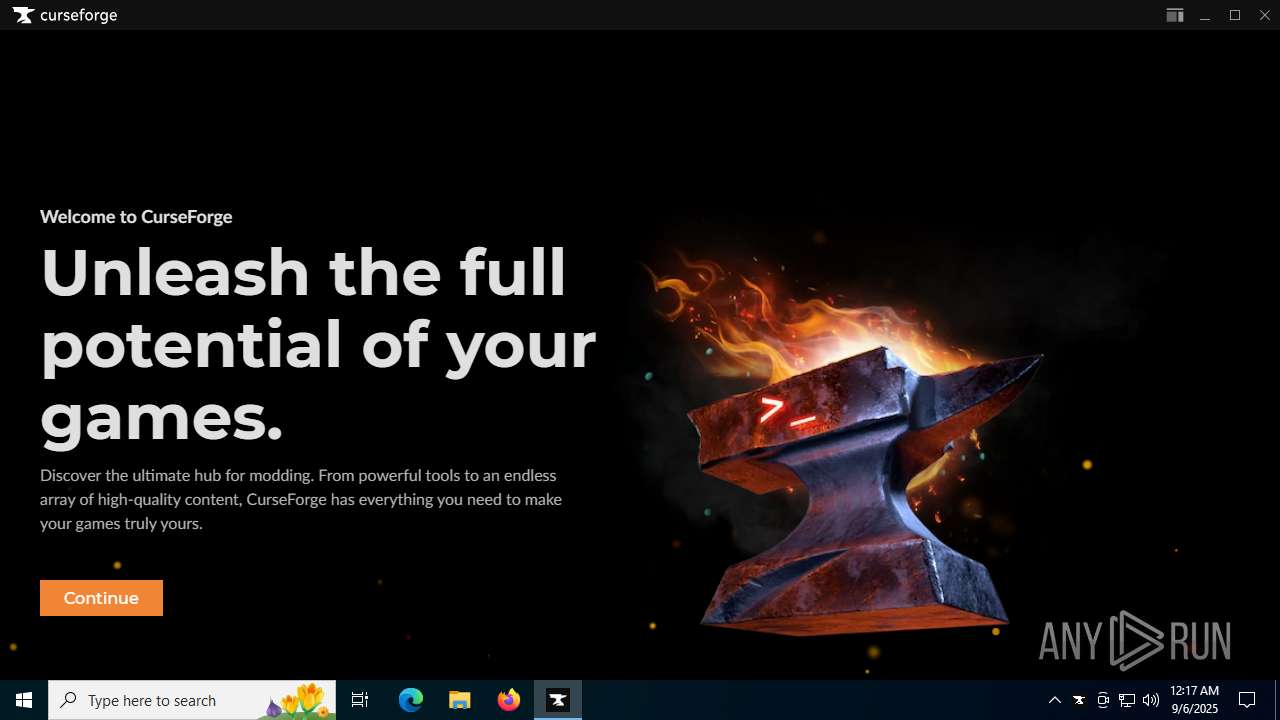Click the orange Continue button
1280x720 pixels.
pyautogui.click(x=101, y=598)
